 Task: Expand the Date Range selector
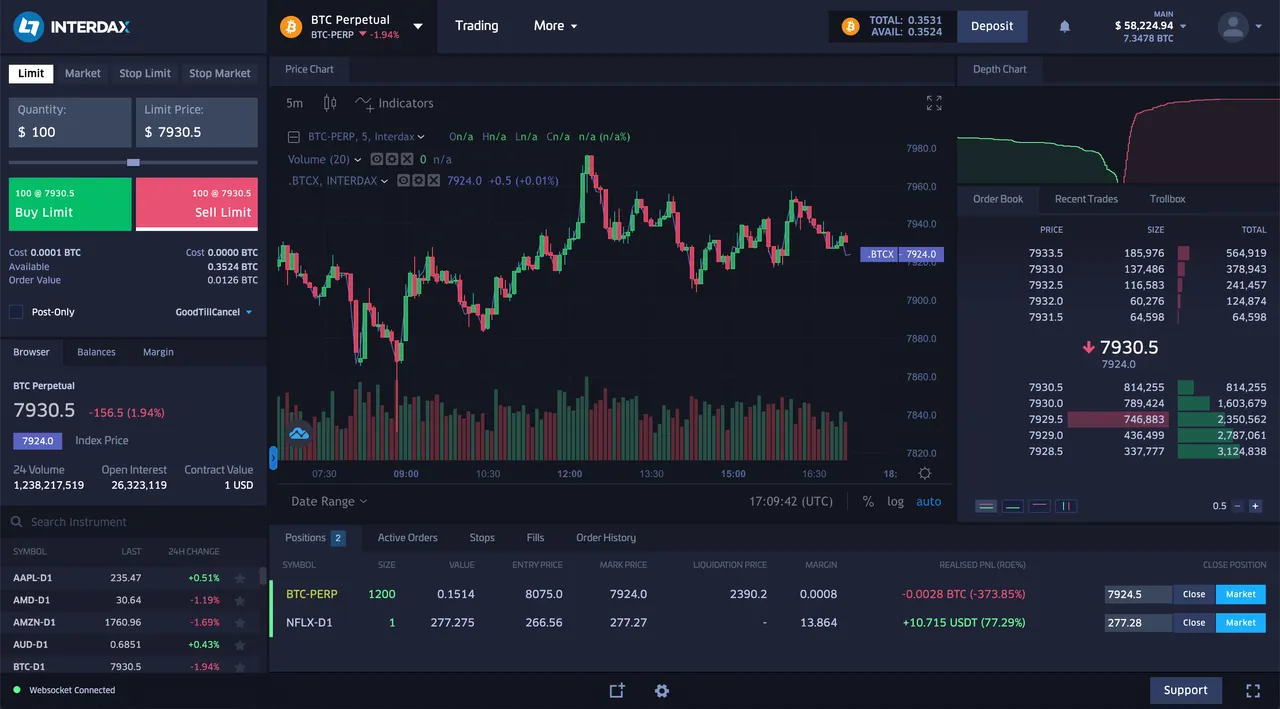pos(329,502)
